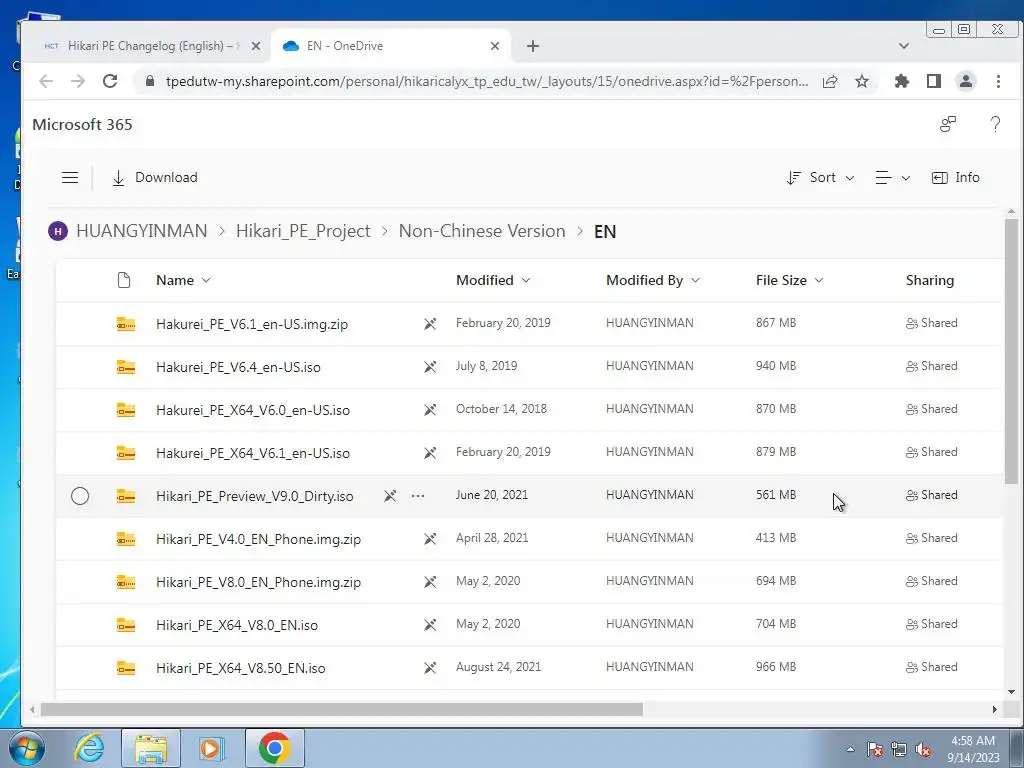Click Shared status for Hikari_PE_X64_V8.50_EN.iso
Screen dimensions: 1024x768
click(x=932, y=667)
